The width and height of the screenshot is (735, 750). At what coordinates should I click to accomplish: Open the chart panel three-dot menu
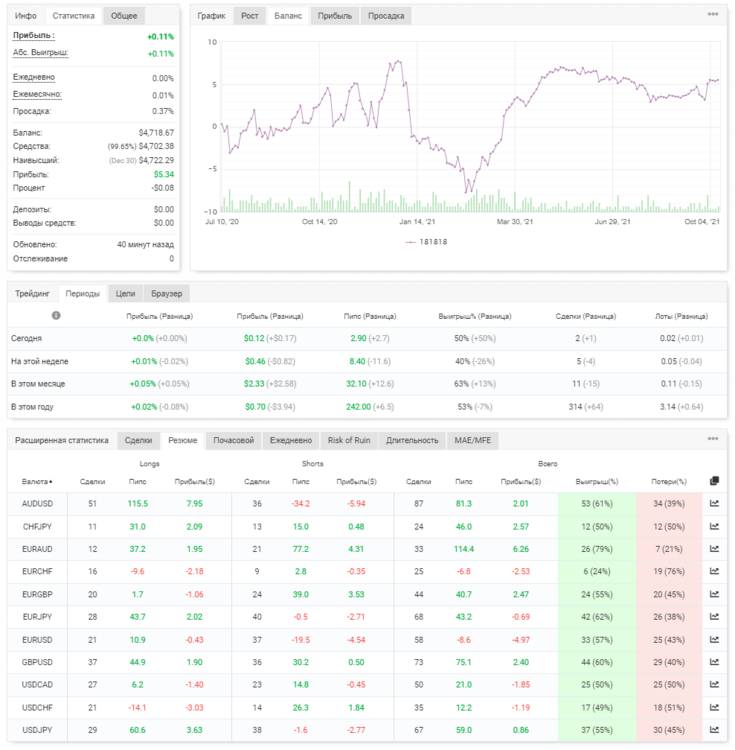(x=713, y=14)
